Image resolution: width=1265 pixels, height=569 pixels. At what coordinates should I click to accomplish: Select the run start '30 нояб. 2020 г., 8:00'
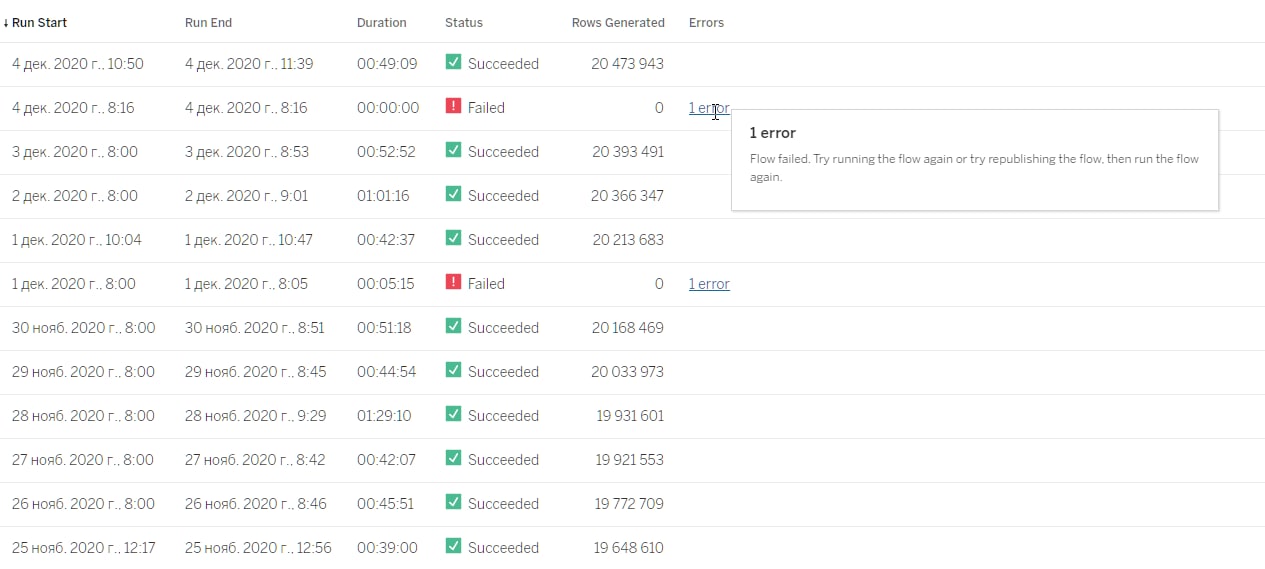(x=84, y=328)
